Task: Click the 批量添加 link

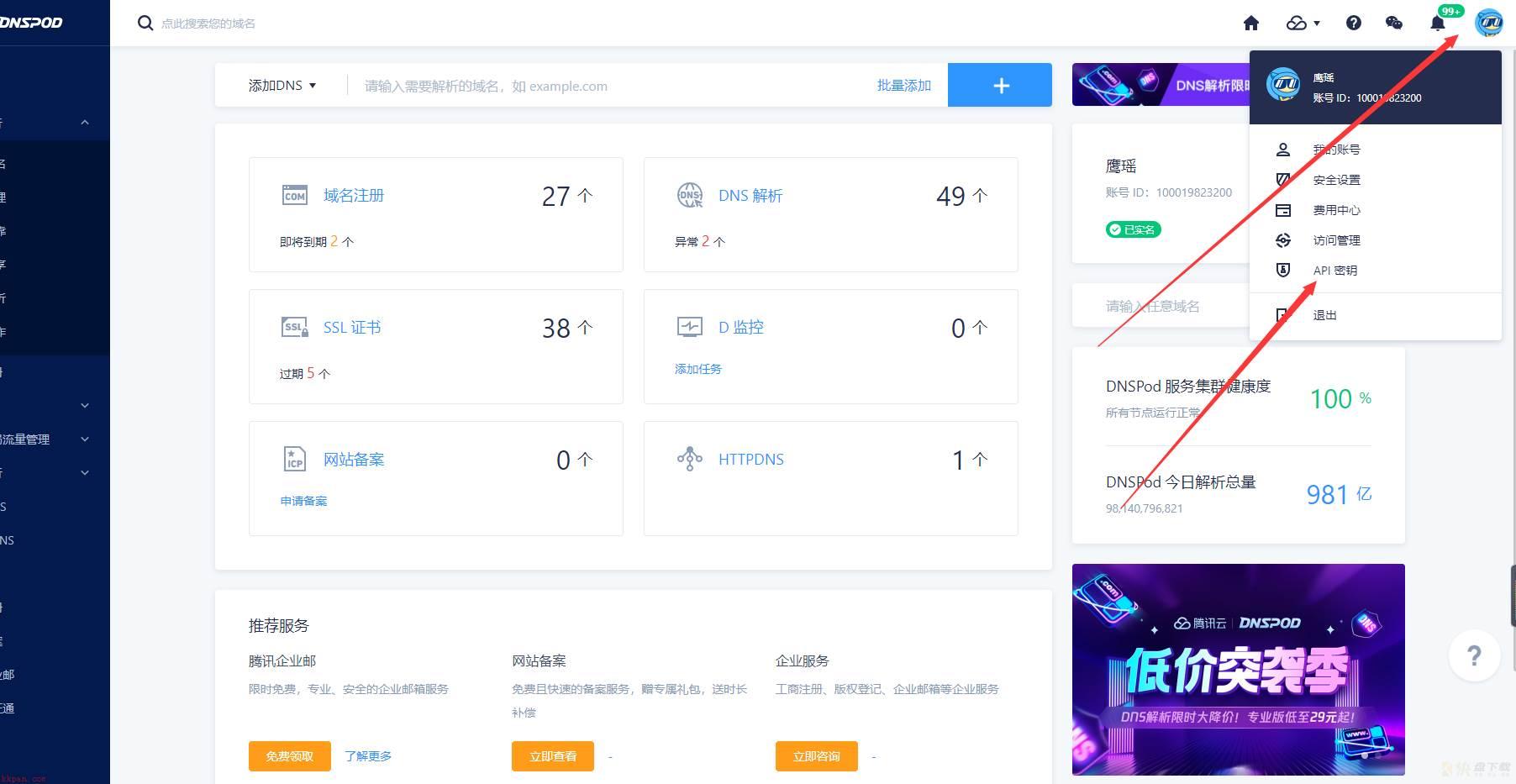Action: click(903, 86)
